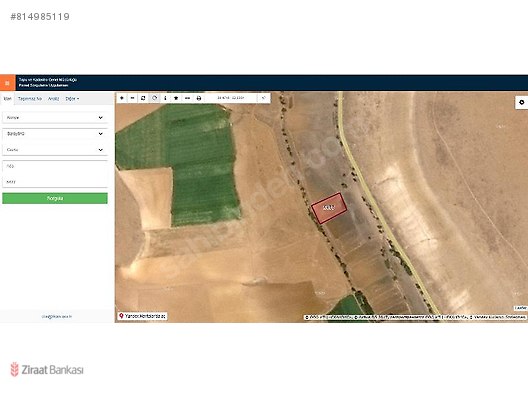528x396 pixels.
Task: Expand the Konya province dropdown
Action: (x=55, y=118)
